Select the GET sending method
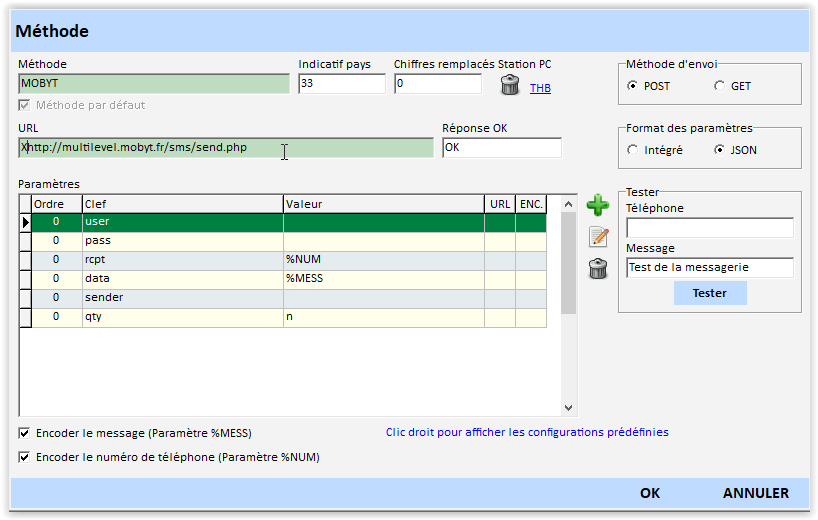Viewport: 818px width, 520px height. tap(719, 86)
